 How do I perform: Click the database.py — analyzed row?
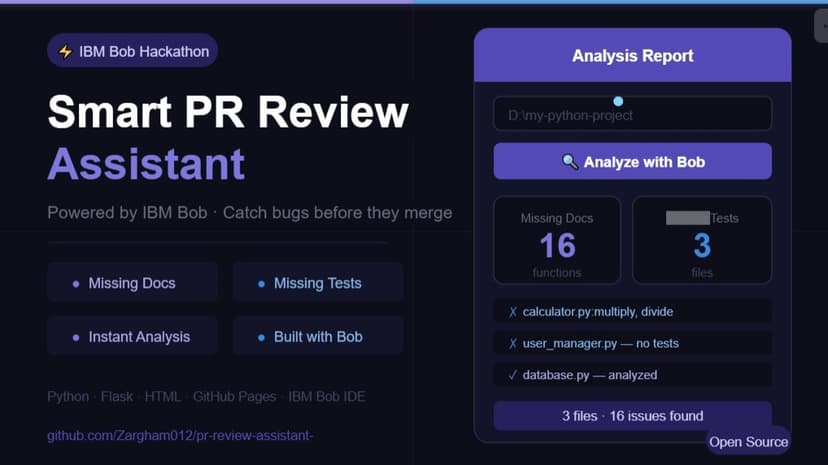[x=632, y=375]
